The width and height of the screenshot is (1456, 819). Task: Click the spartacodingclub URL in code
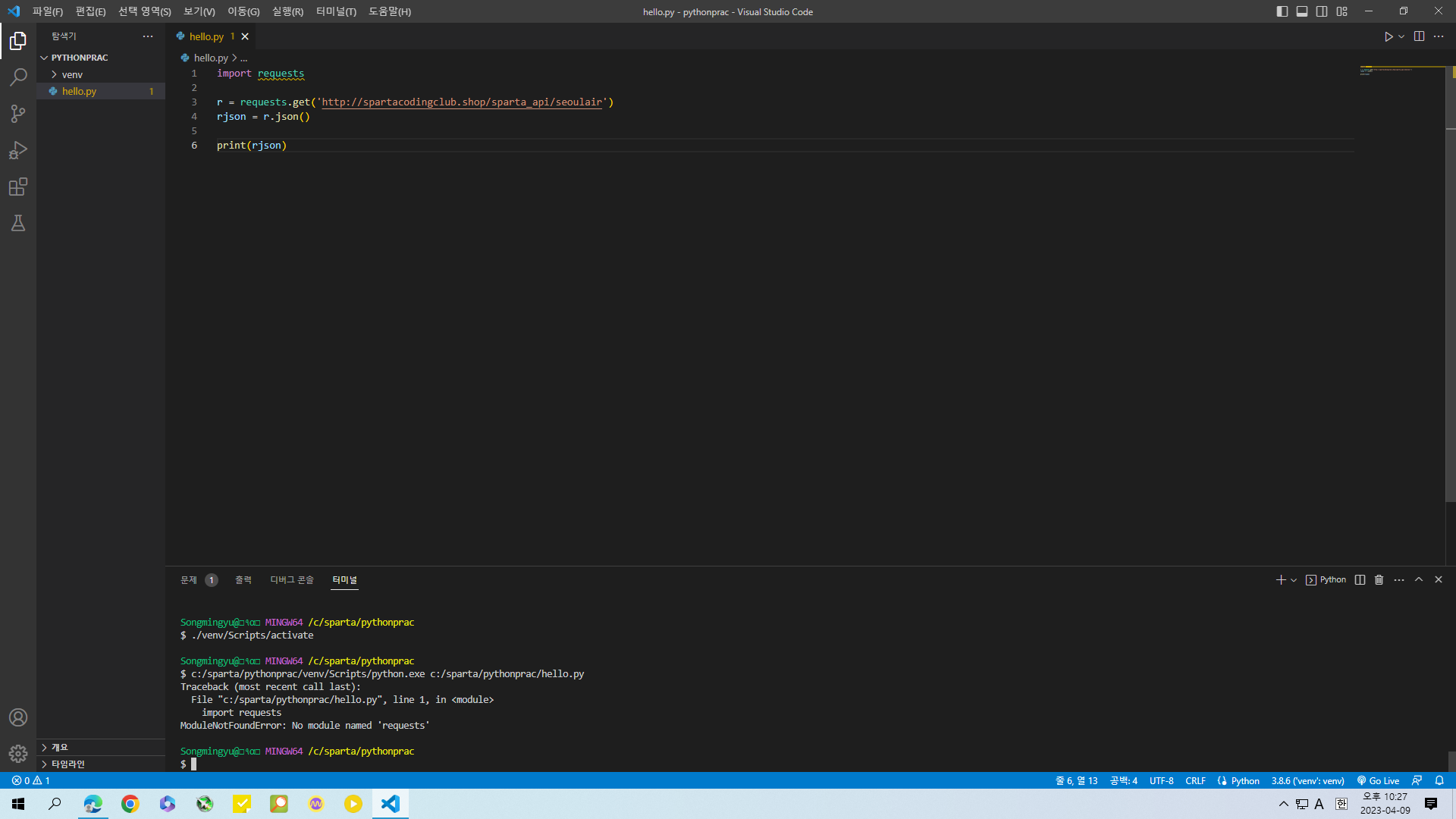point(463,102)
